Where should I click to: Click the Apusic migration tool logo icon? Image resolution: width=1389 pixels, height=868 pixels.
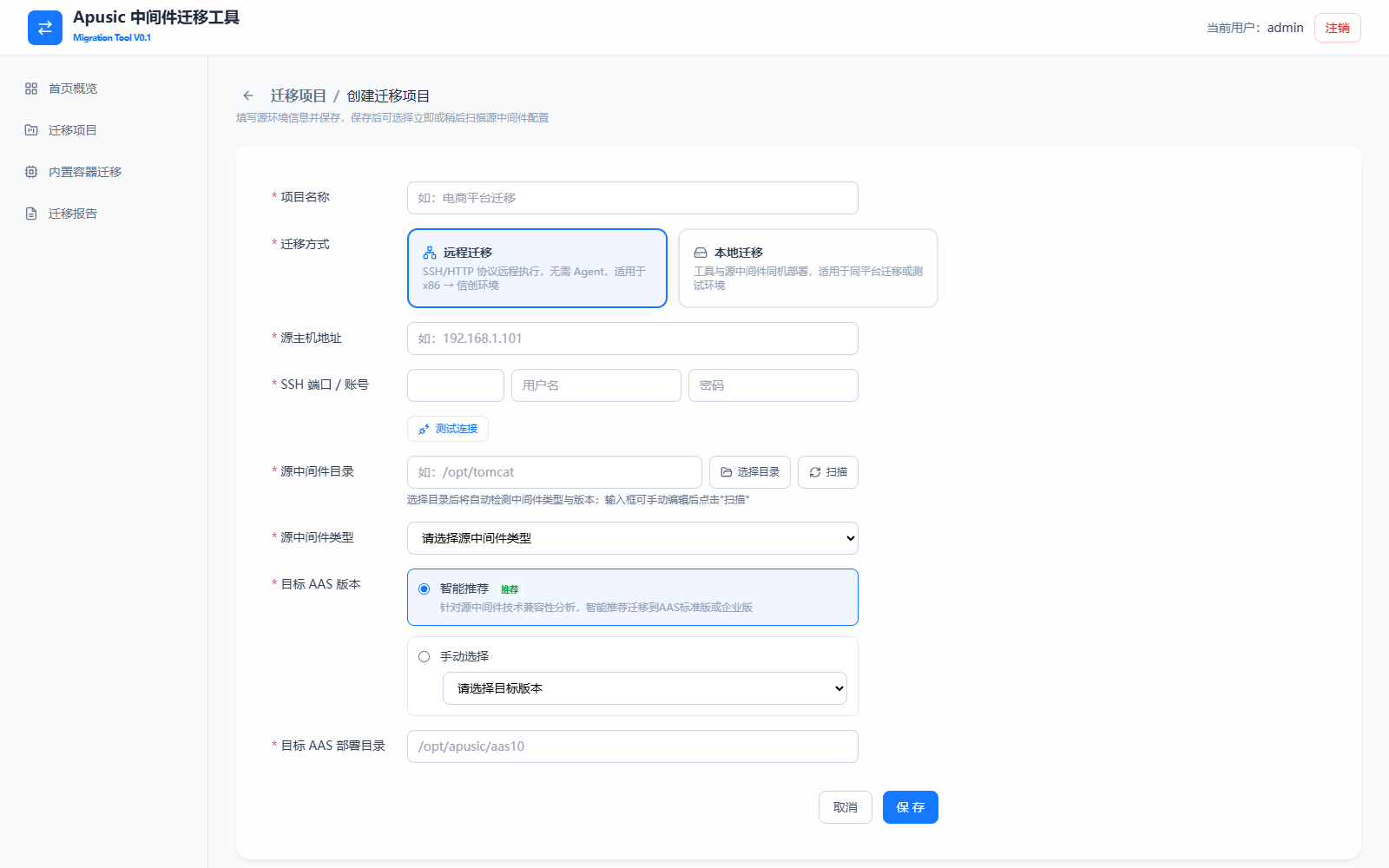tap(45, 28)
